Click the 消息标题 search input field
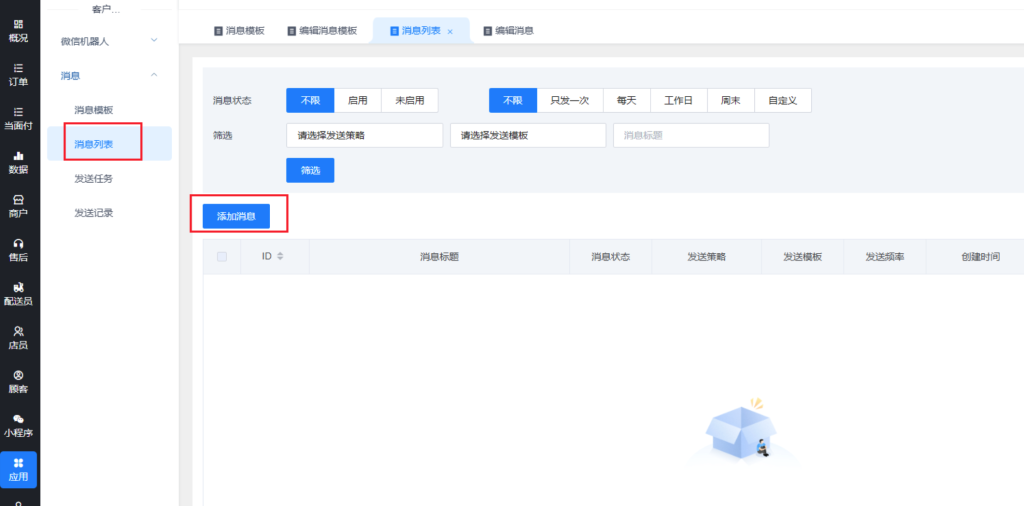This screenshot has height=506, width=1024. pyautogui.click(x=691, y=136)
